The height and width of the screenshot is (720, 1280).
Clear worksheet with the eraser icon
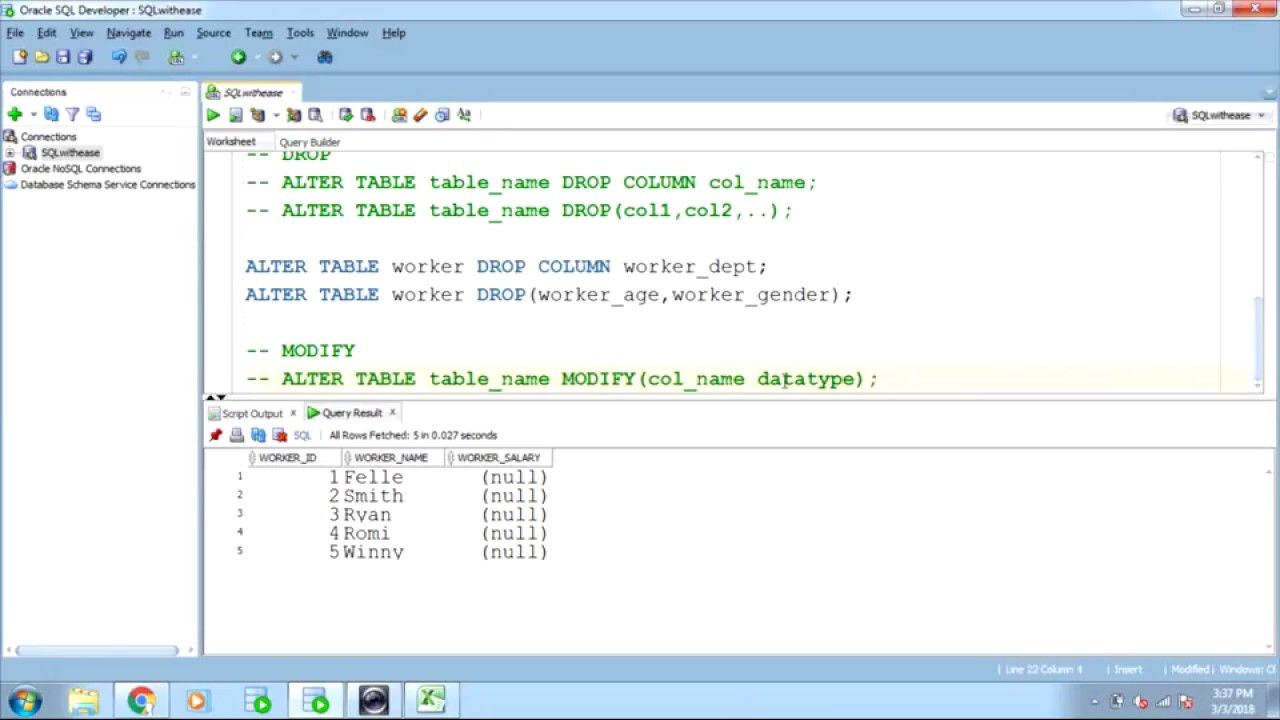(420, 115)
